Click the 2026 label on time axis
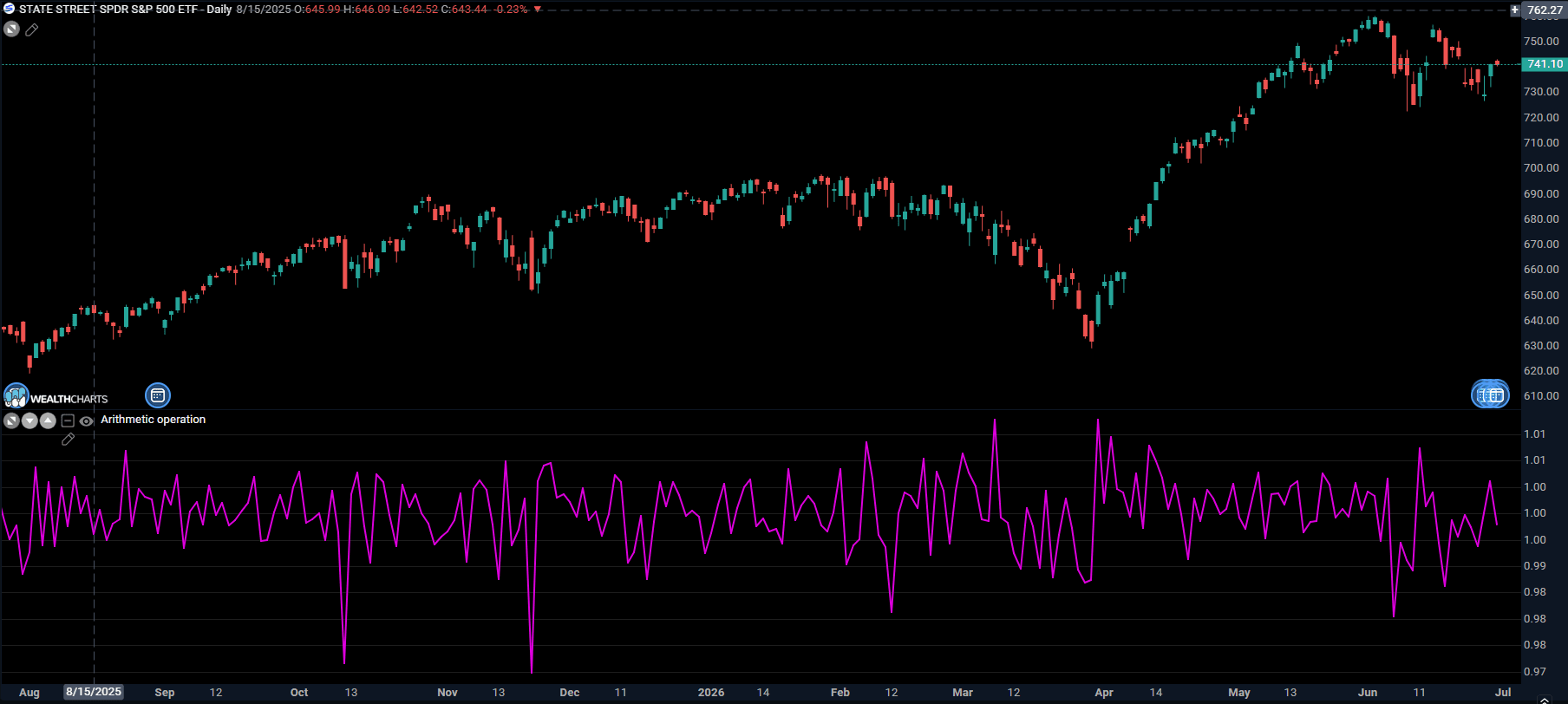The height and width of the screenshot is (704, 1568). pyautogui.click(x=711, y=693)
